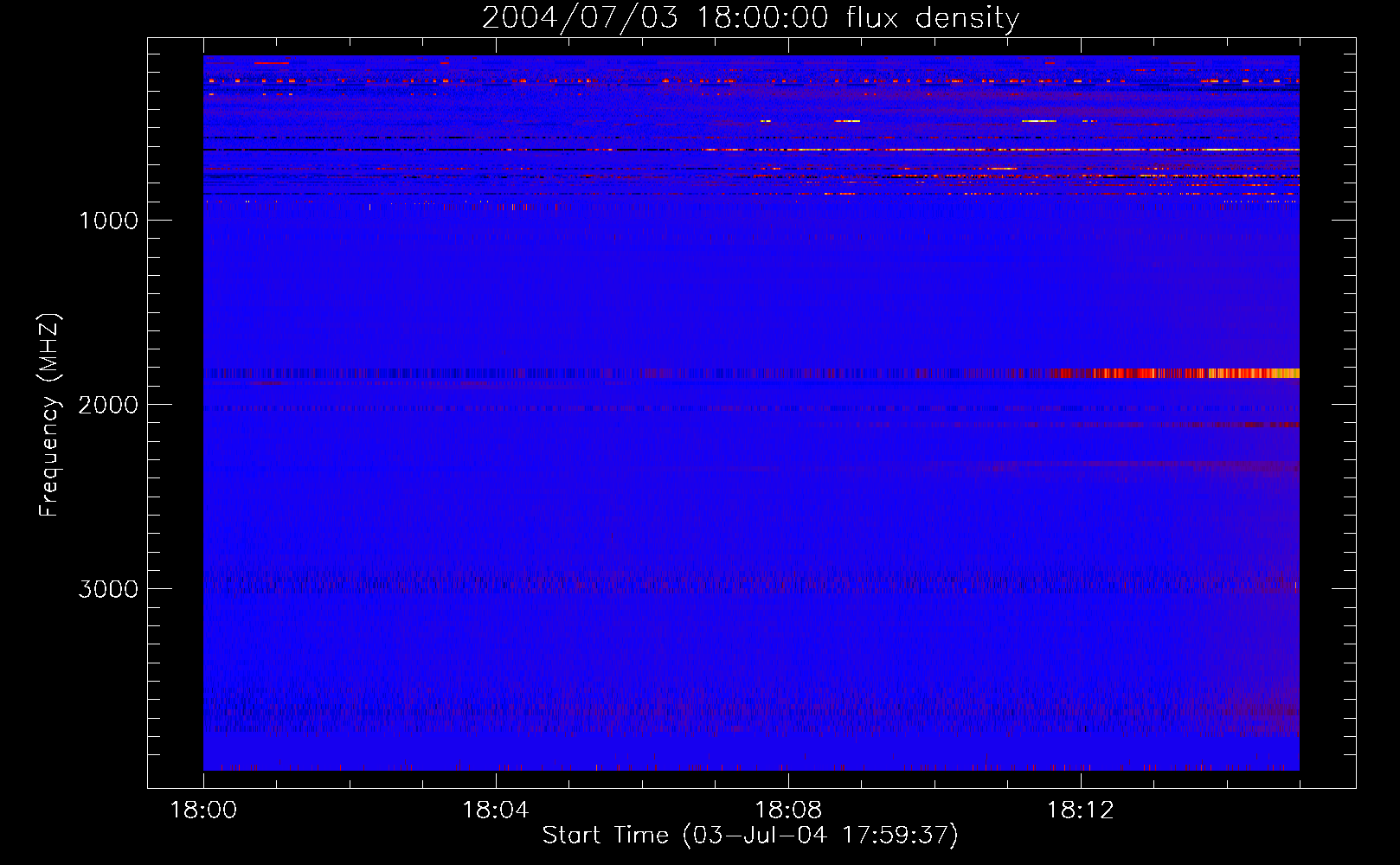Click the 18:04 time tick label
Screen dimensions: 1400x865
coord(496,811)
